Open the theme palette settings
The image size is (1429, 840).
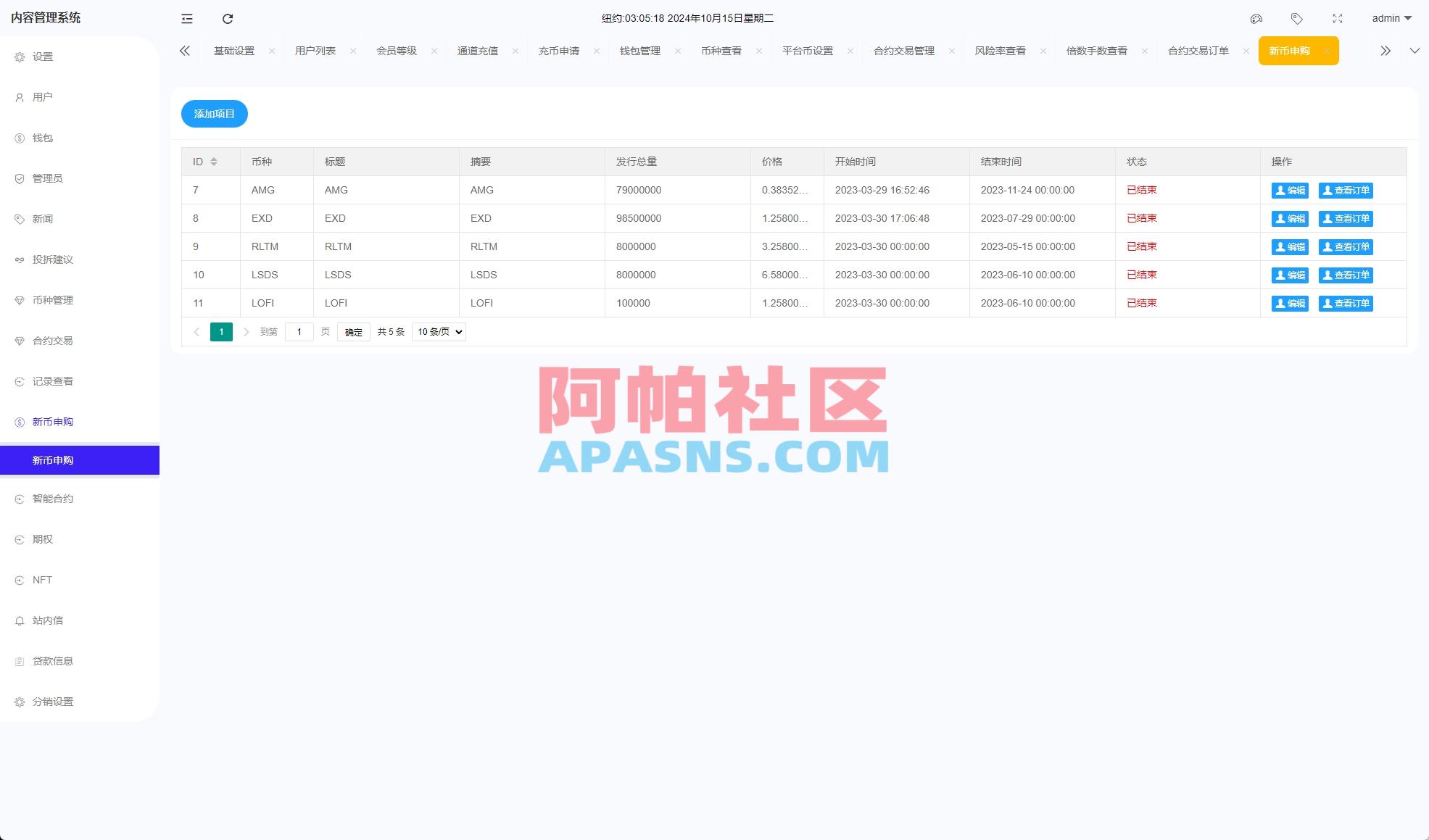pos(1256,19)
